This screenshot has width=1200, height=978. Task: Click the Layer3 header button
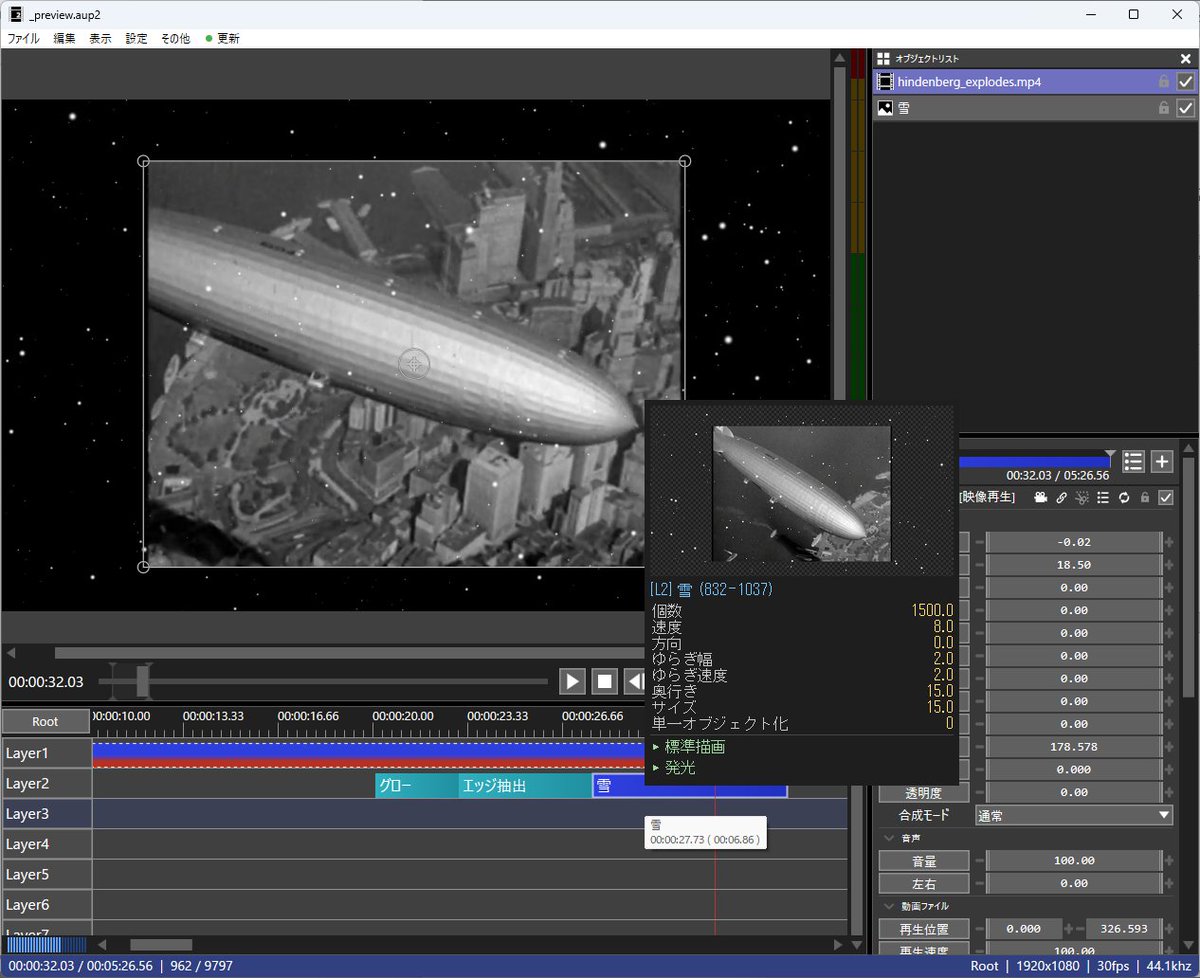click(x=46, y=814)
